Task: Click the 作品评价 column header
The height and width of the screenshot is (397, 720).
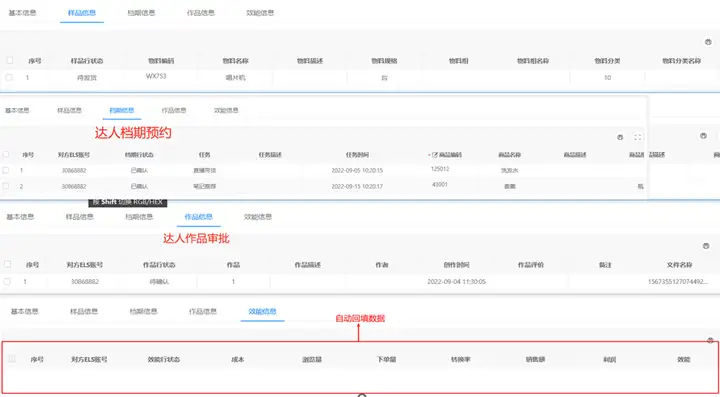Action: [531, 265]
